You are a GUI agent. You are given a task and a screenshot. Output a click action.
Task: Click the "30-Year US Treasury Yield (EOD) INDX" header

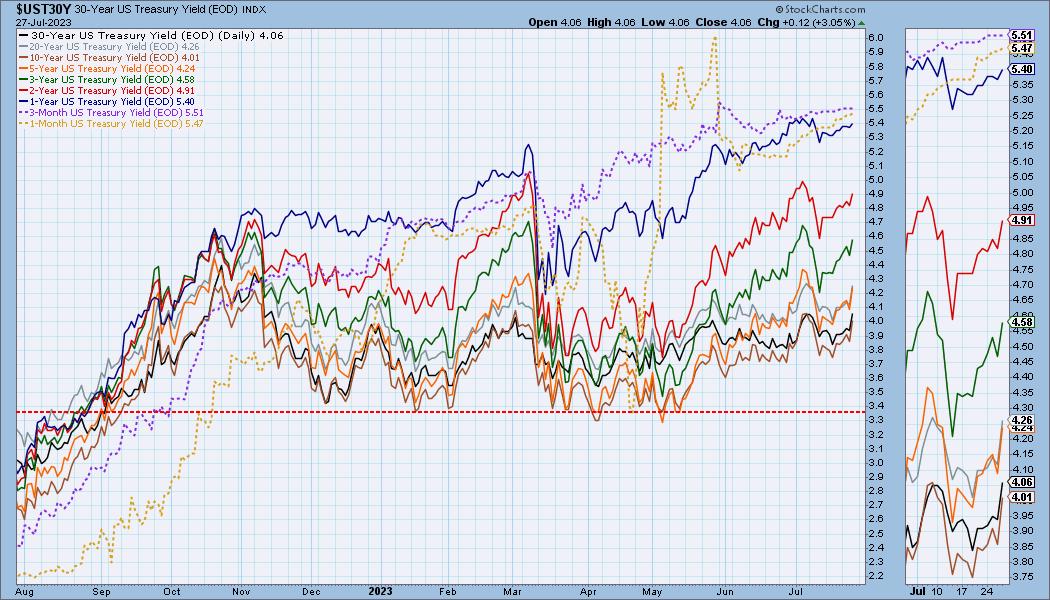point(170,9)
